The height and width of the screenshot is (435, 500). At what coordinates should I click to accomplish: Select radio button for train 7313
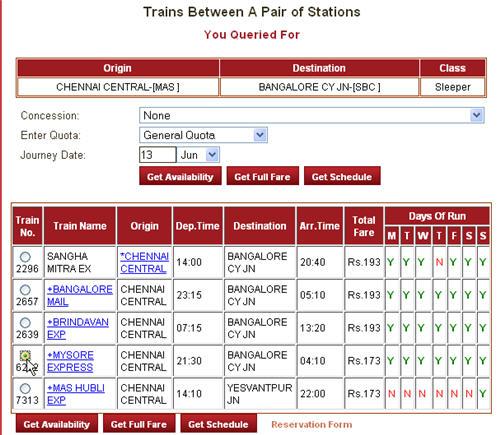coord(25,388)
